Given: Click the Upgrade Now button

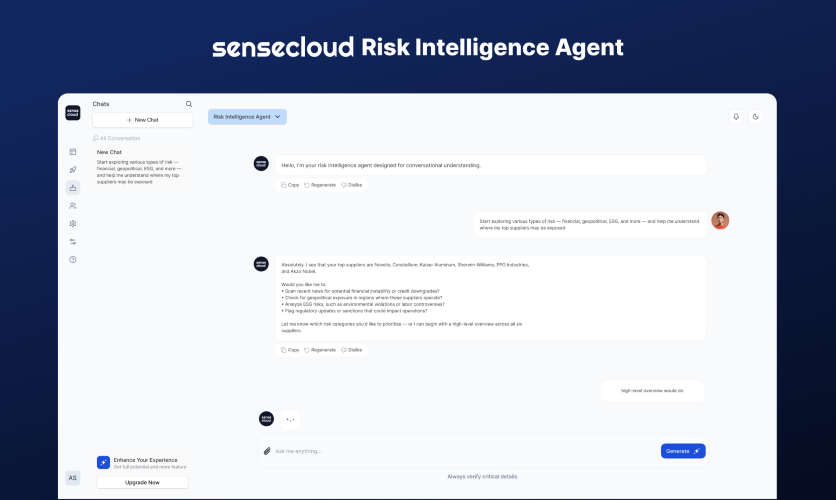Looking at the screenshot, I should 142,482.
